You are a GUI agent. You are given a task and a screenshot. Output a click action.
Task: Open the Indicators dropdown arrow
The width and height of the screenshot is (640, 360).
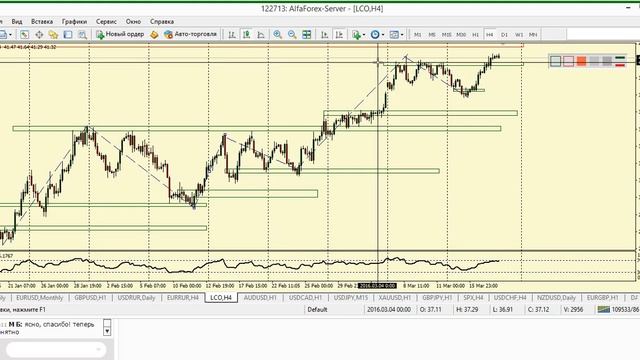point(364,35)
